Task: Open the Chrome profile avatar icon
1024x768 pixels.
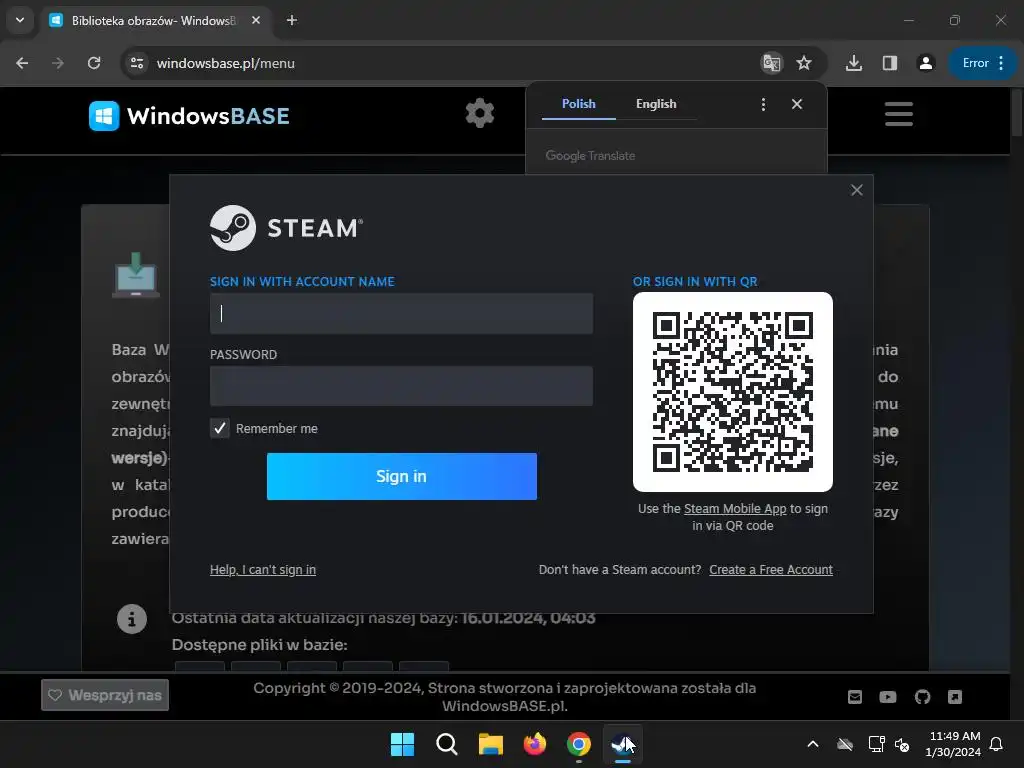Action: [x=925, y=63]
